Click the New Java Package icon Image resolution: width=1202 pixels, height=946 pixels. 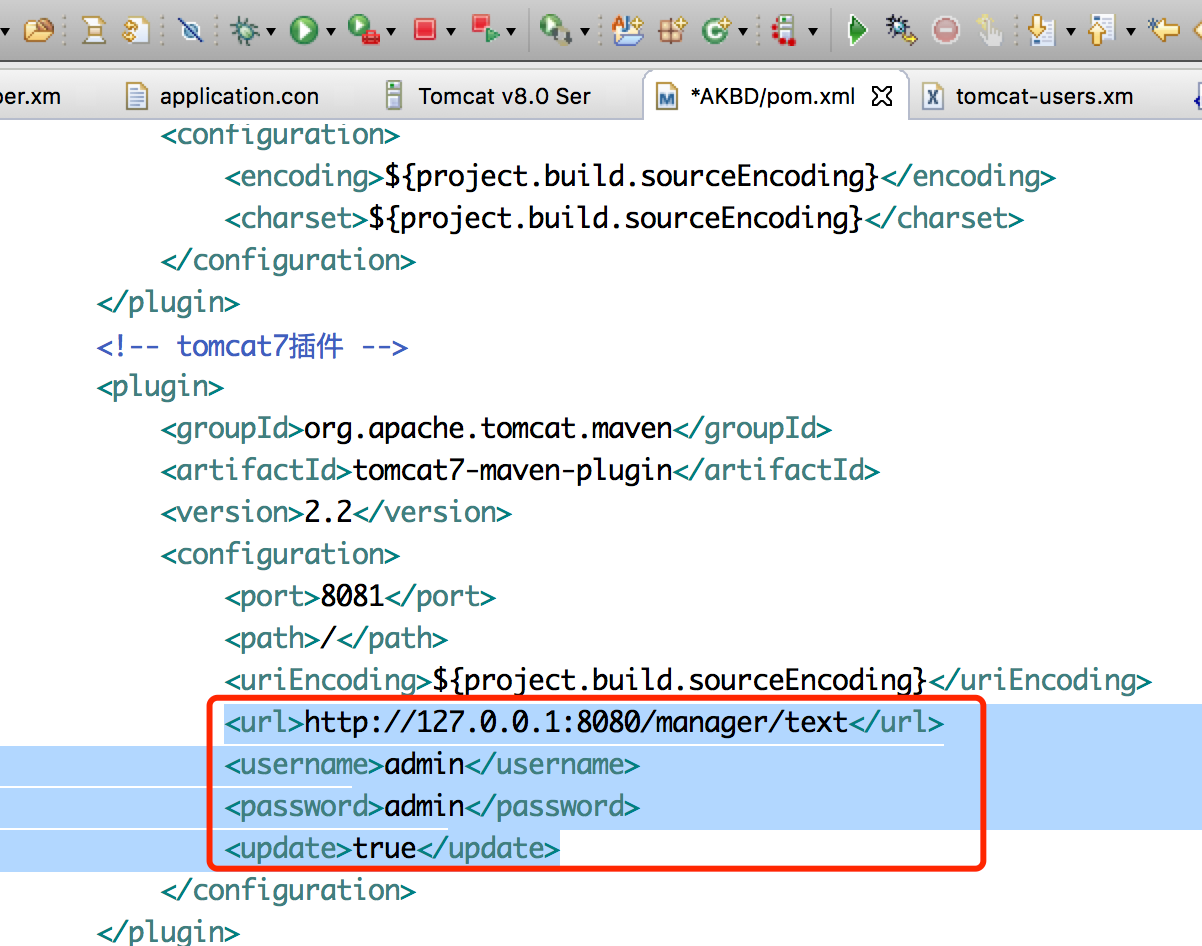[x=670, y=31]
